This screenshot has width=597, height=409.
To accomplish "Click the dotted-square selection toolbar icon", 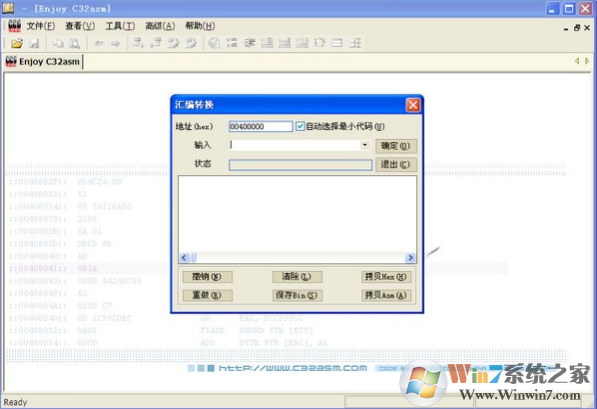I will [320, 43].
